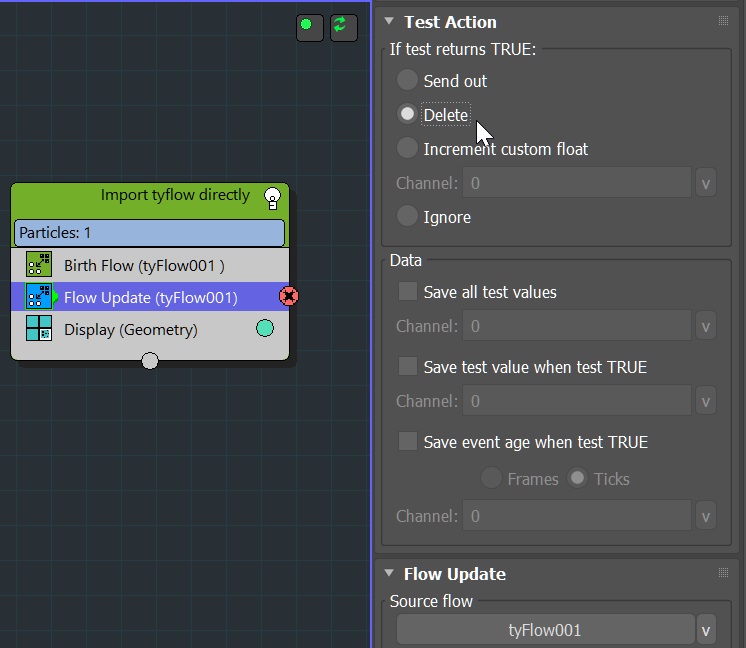Click the event's bottom output connector circle
This screenshot has height=648, width=746.
[x=150, y=361]
